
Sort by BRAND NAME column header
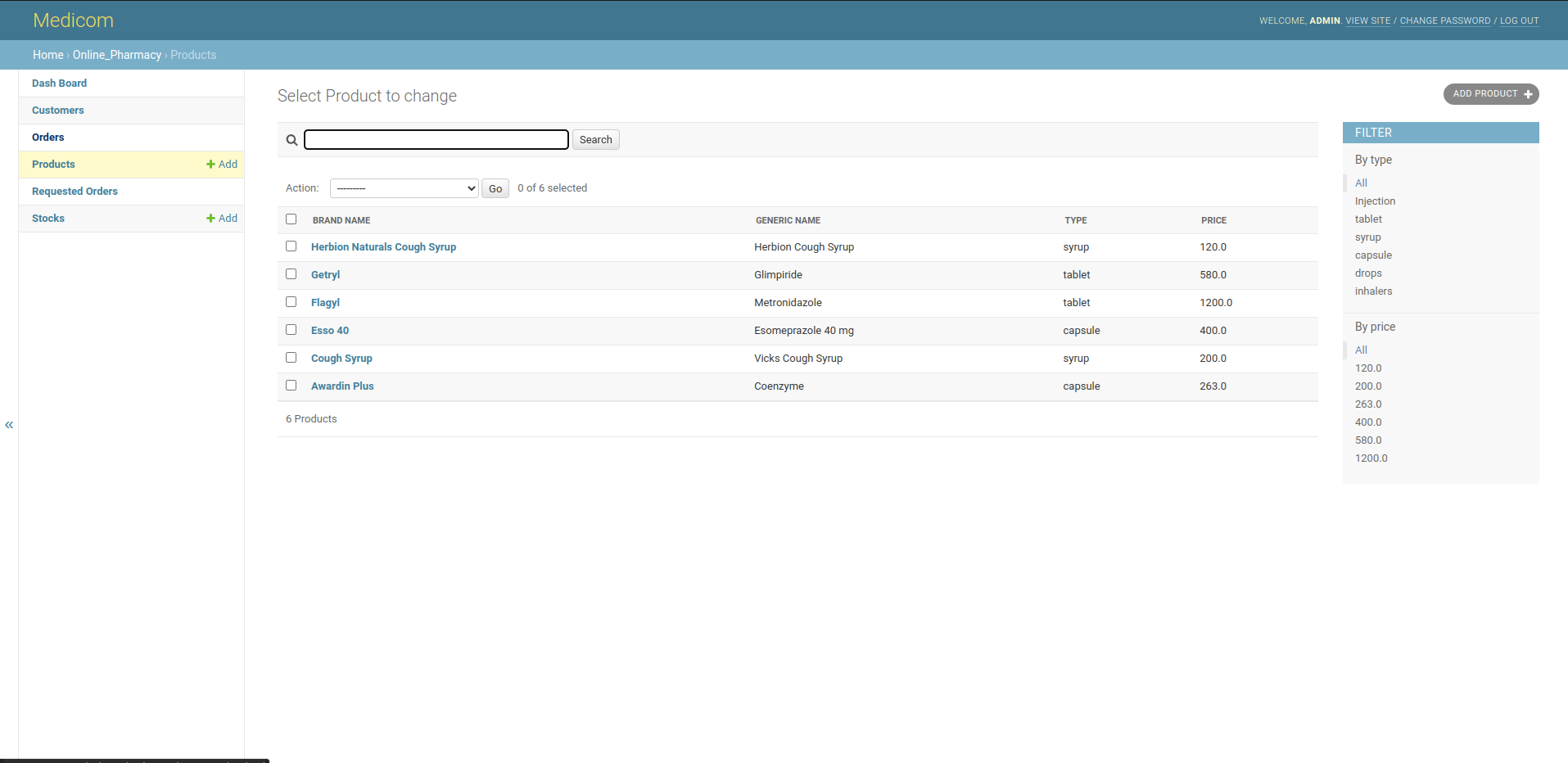coord(341,220)
